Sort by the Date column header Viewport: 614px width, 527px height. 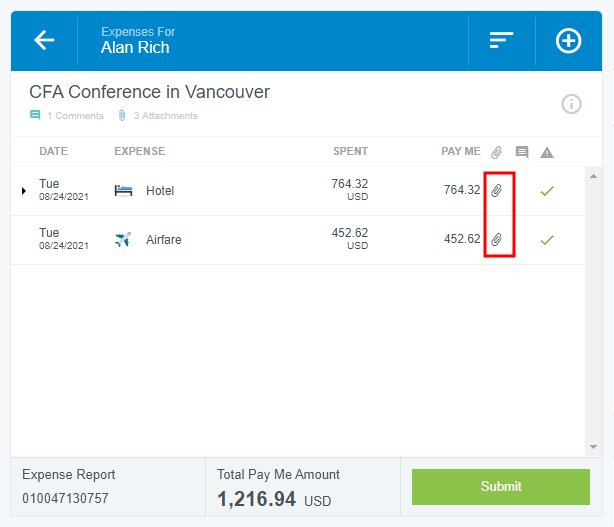point(53,152)
